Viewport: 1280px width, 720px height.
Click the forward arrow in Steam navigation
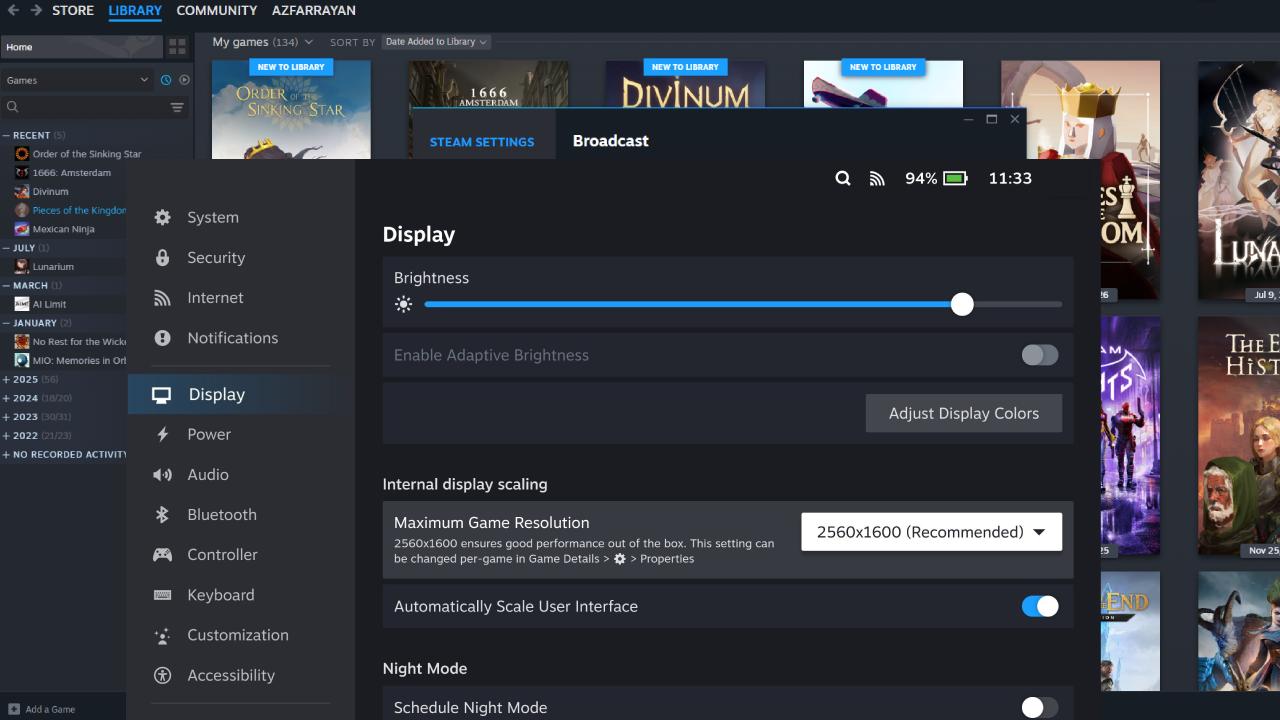[36, 10]
